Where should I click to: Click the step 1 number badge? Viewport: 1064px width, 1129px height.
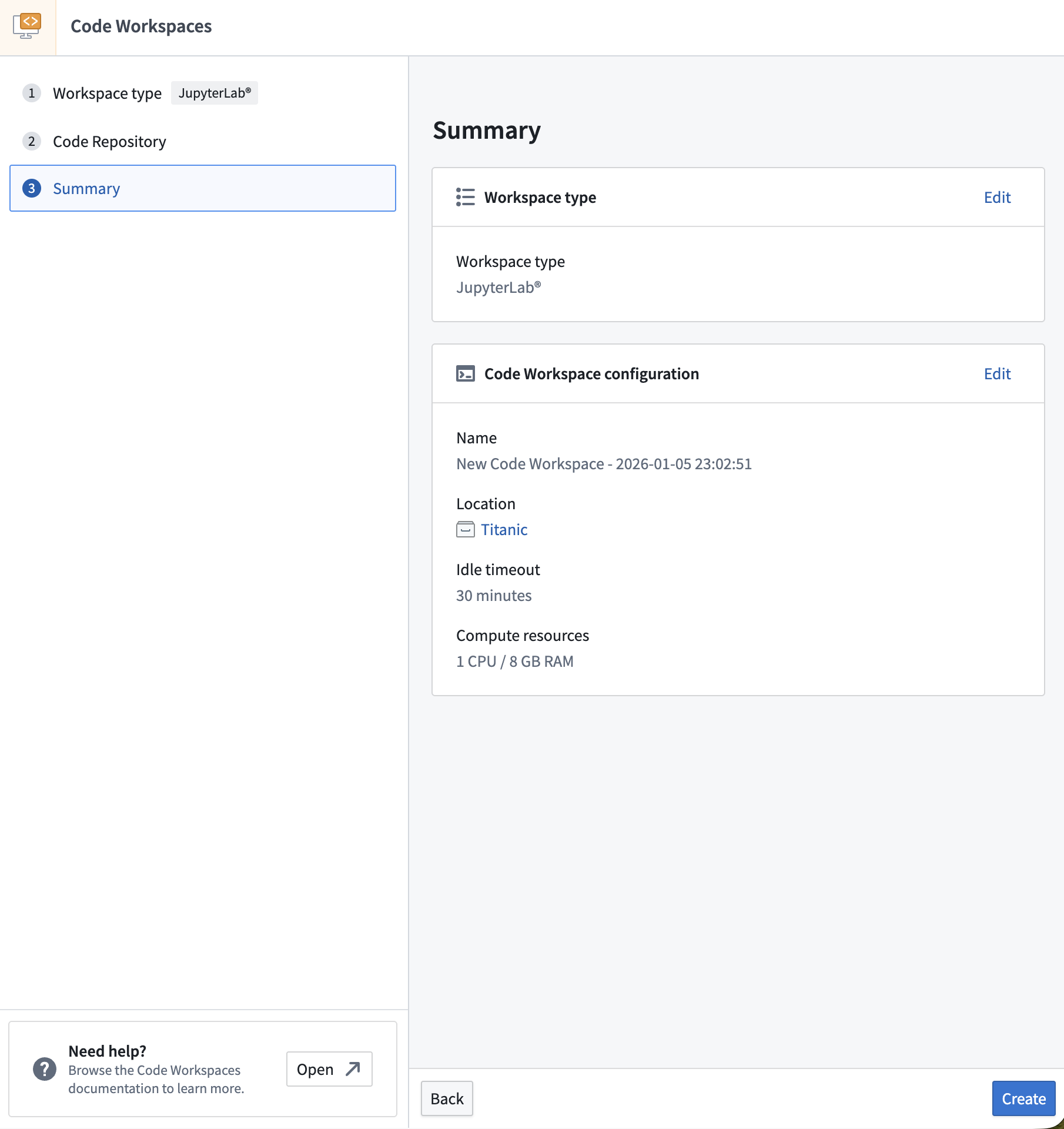(32, 93)
